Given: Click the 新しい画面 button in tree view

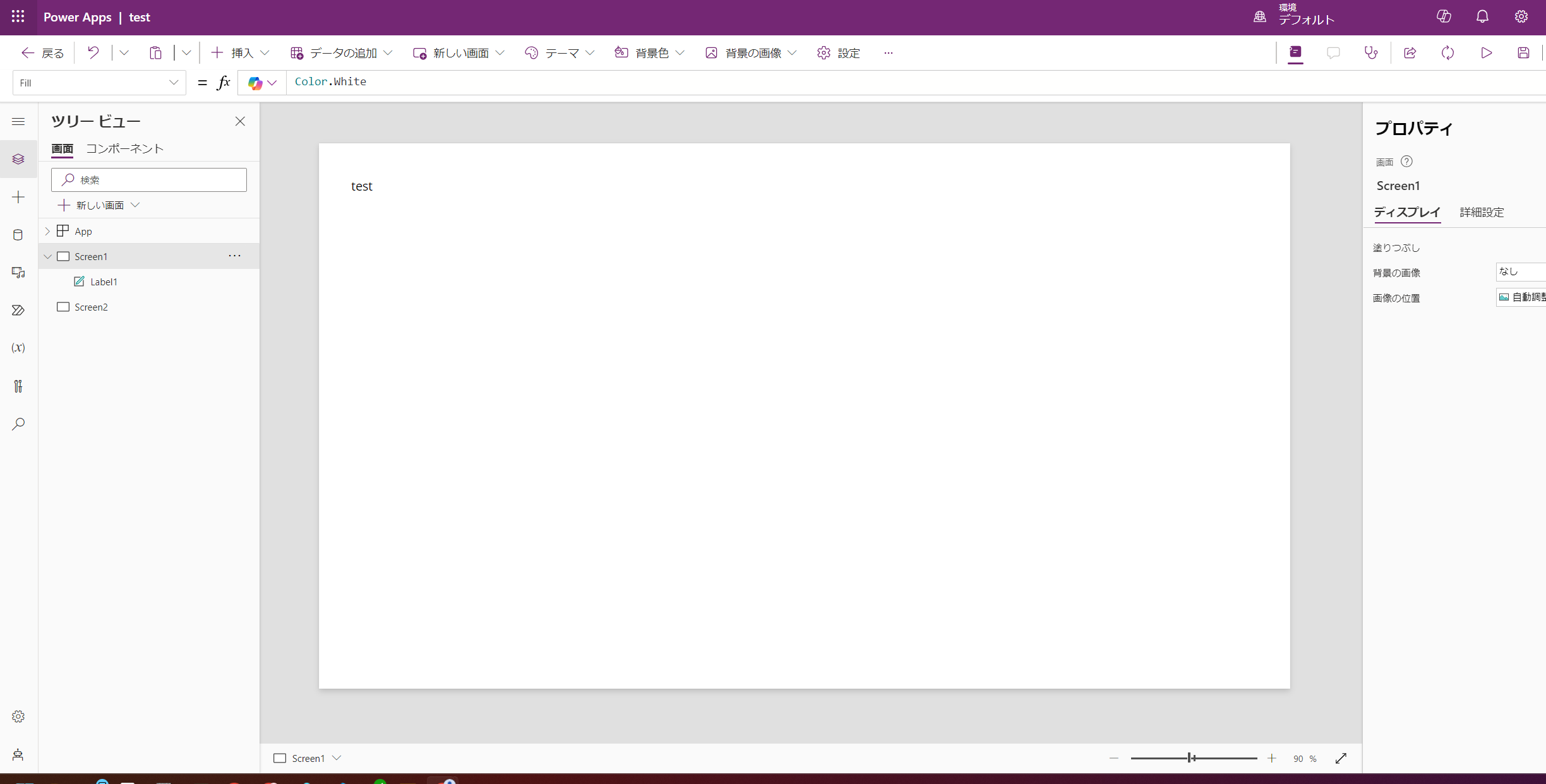Looking at the screenshot, I should tap(99, 205).
